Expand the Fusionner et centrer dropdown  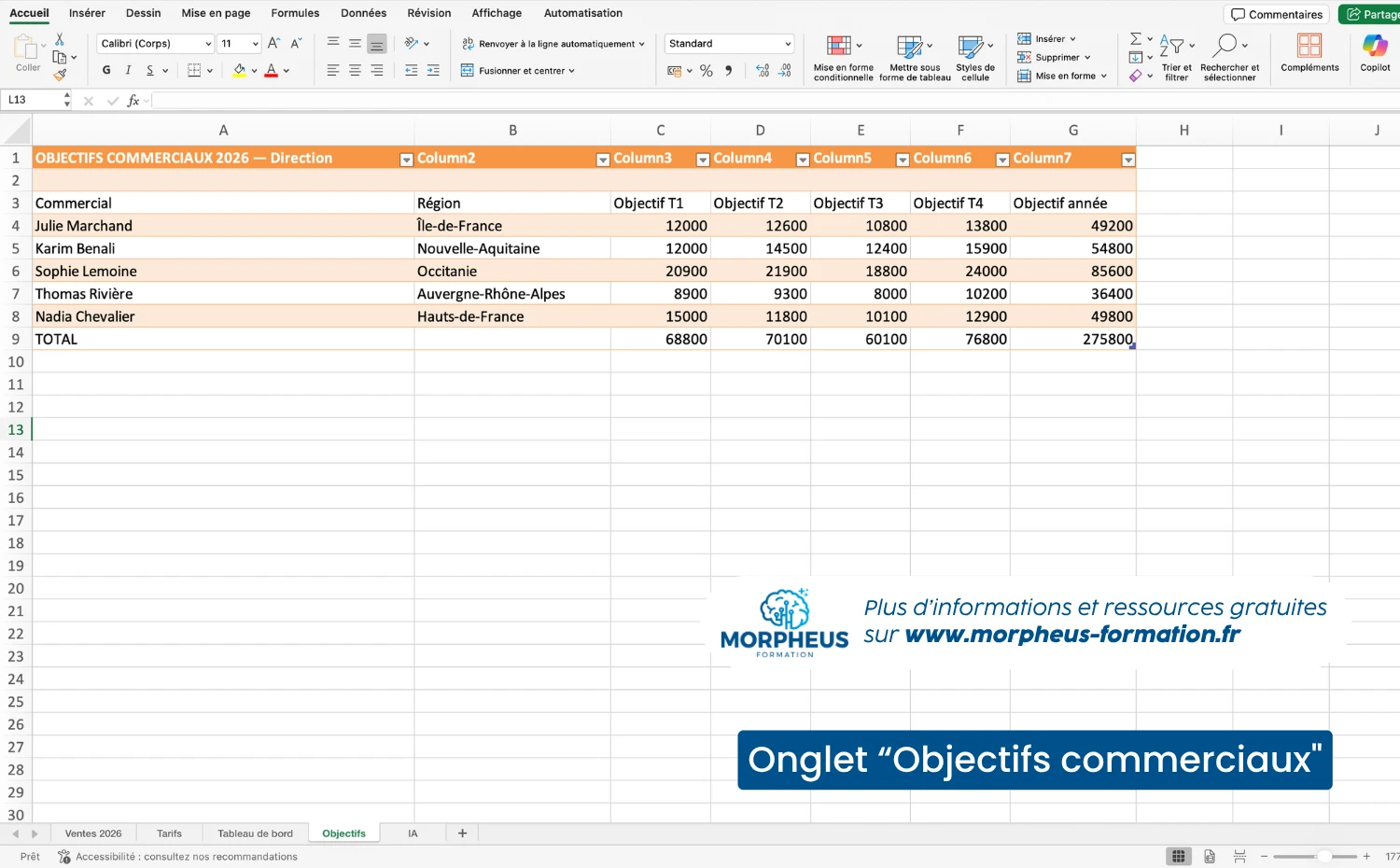572,71
